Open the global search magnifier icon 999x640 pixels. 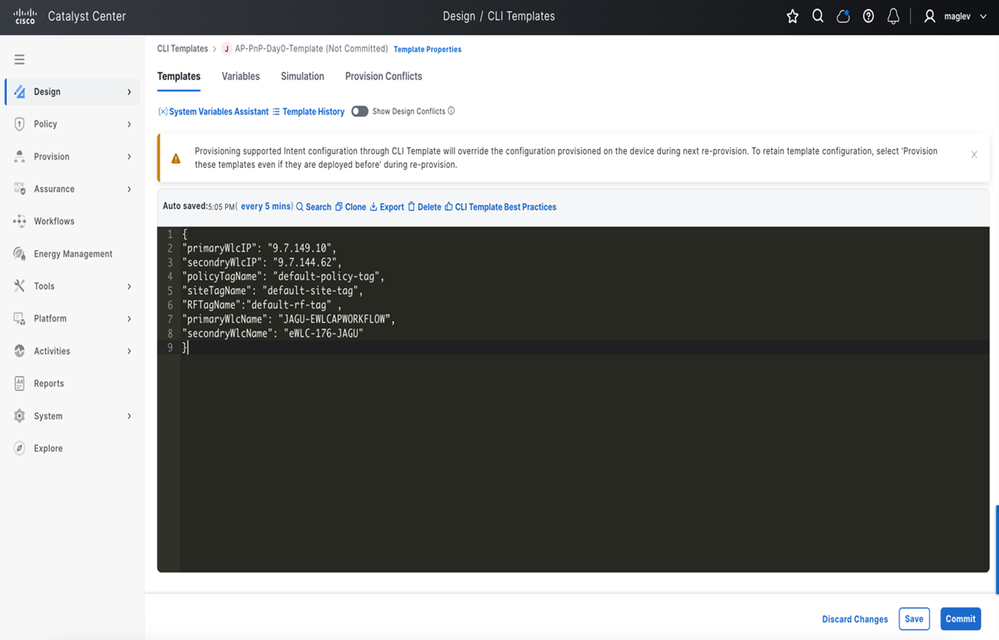817,16
